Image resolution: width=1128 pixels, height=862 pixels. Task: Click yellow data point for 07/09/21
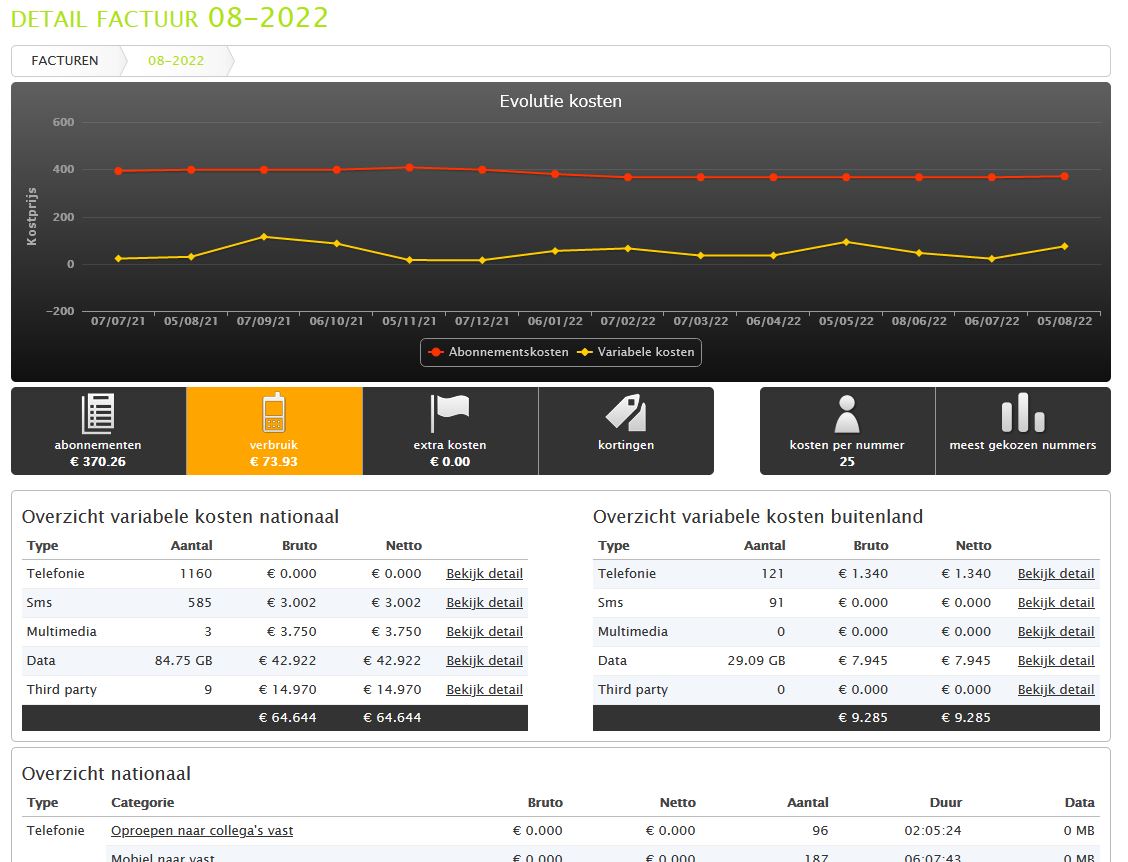click(264, 237)
